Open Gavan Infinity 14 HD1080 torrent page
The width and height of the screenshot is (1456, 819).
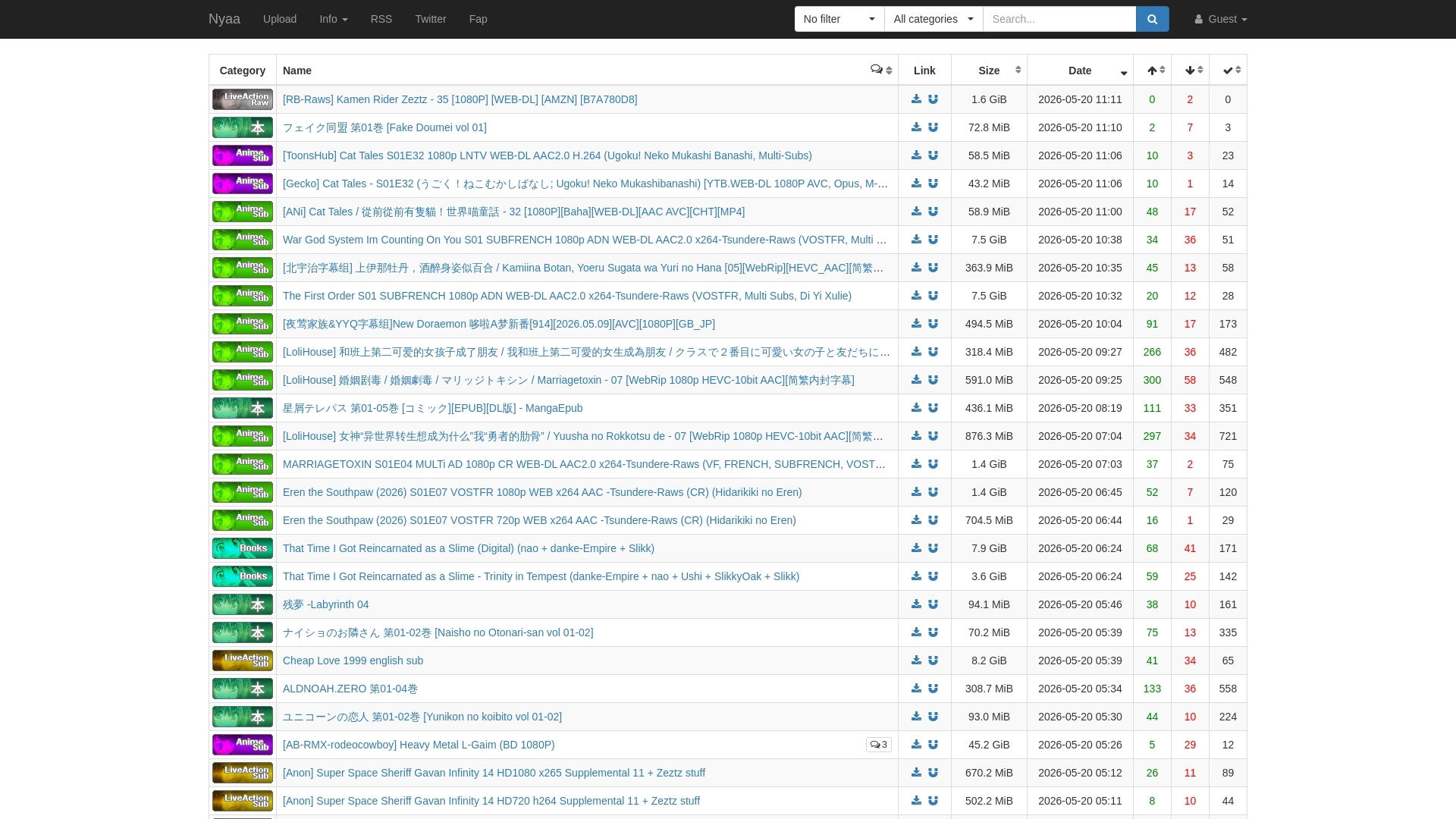pyautogui.click(x=494, y=773)
